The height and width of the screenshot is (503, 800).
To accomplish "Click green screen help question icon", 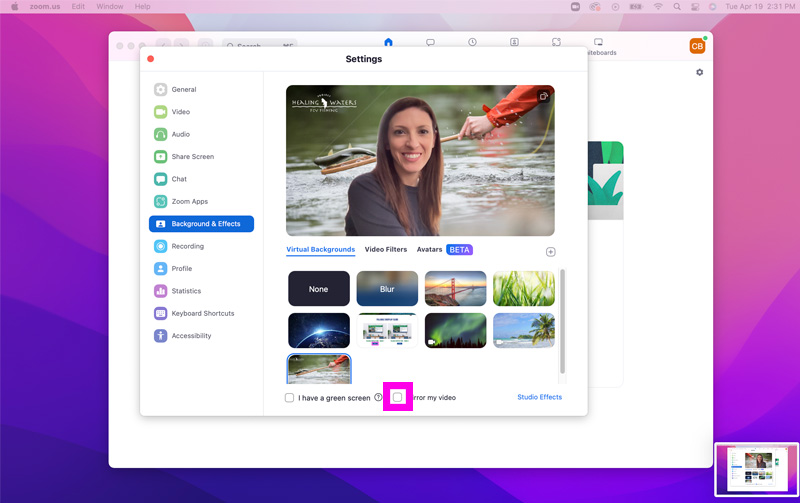I will click(x=378, y=397).
